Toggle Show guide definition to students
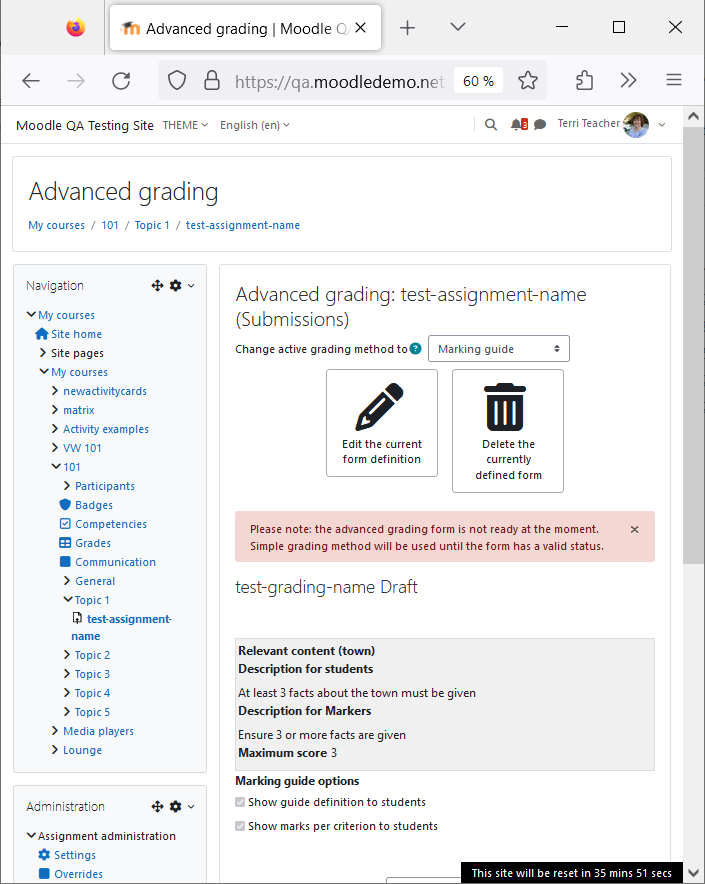Viewport: 705px width, 884px height. (x=240, y=802)
